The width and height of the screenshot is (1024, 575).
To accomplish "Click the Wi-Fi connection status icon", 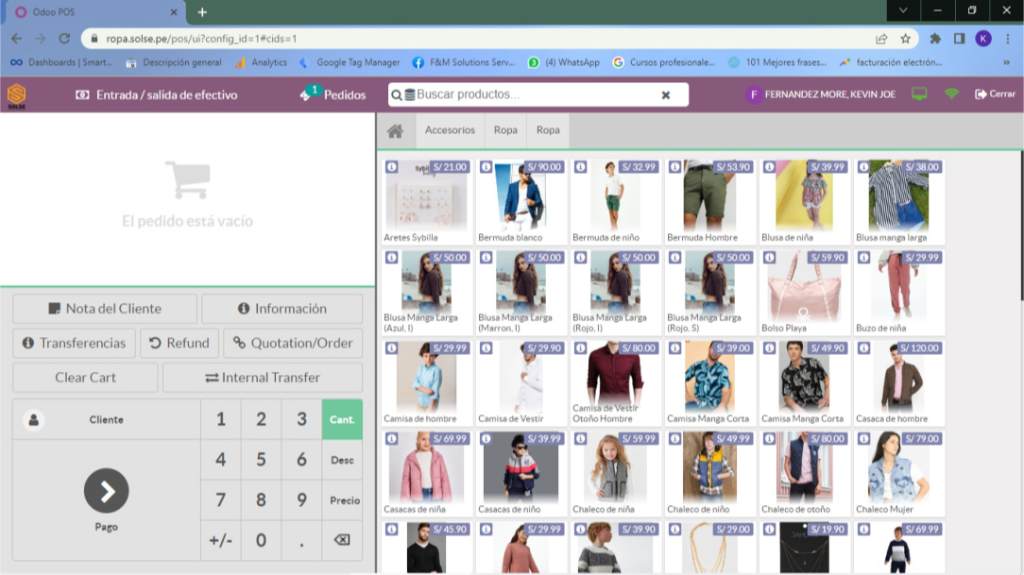I will (x=951, y=94).
